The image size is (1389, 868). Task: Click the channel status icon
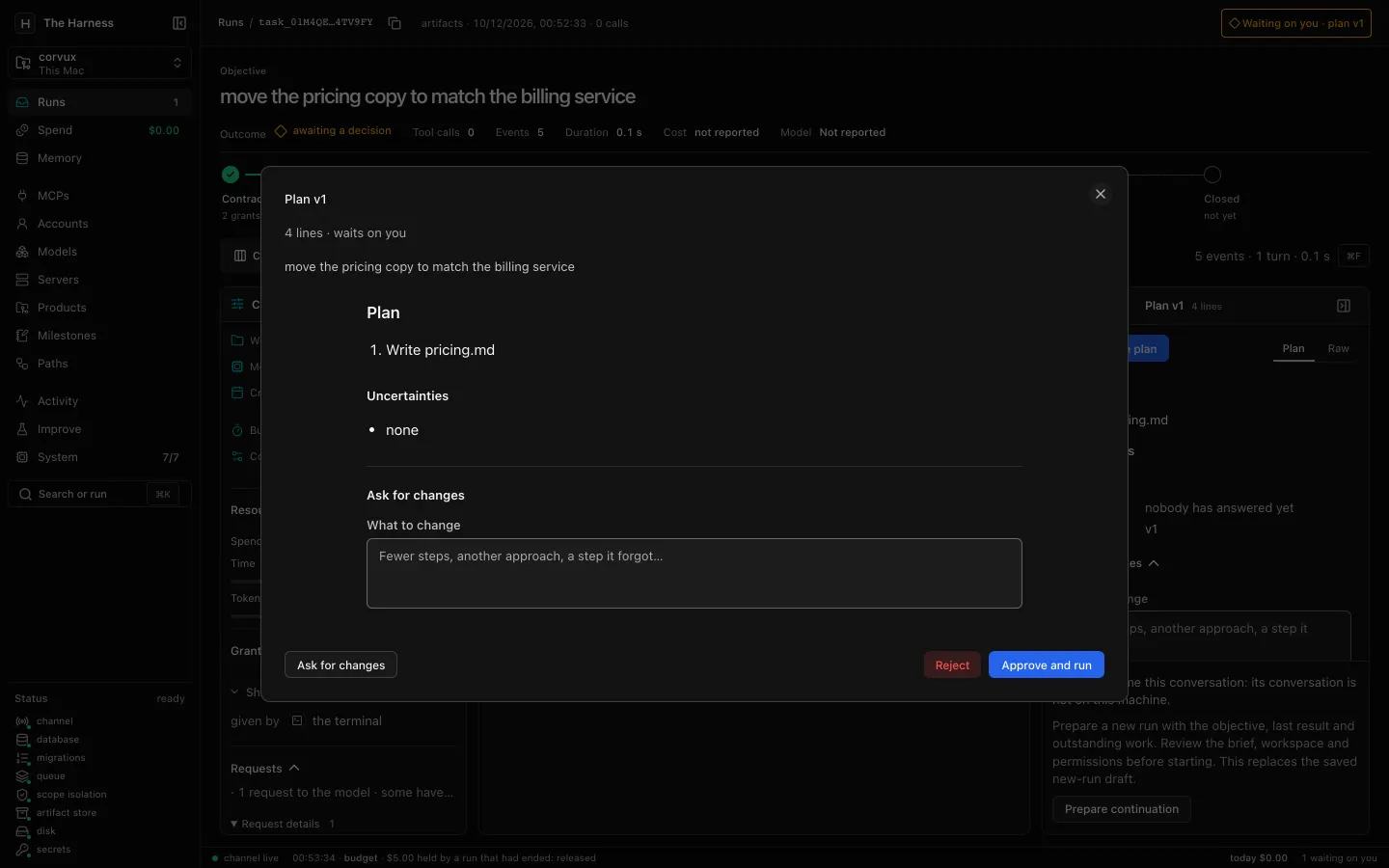coord(22,721)
